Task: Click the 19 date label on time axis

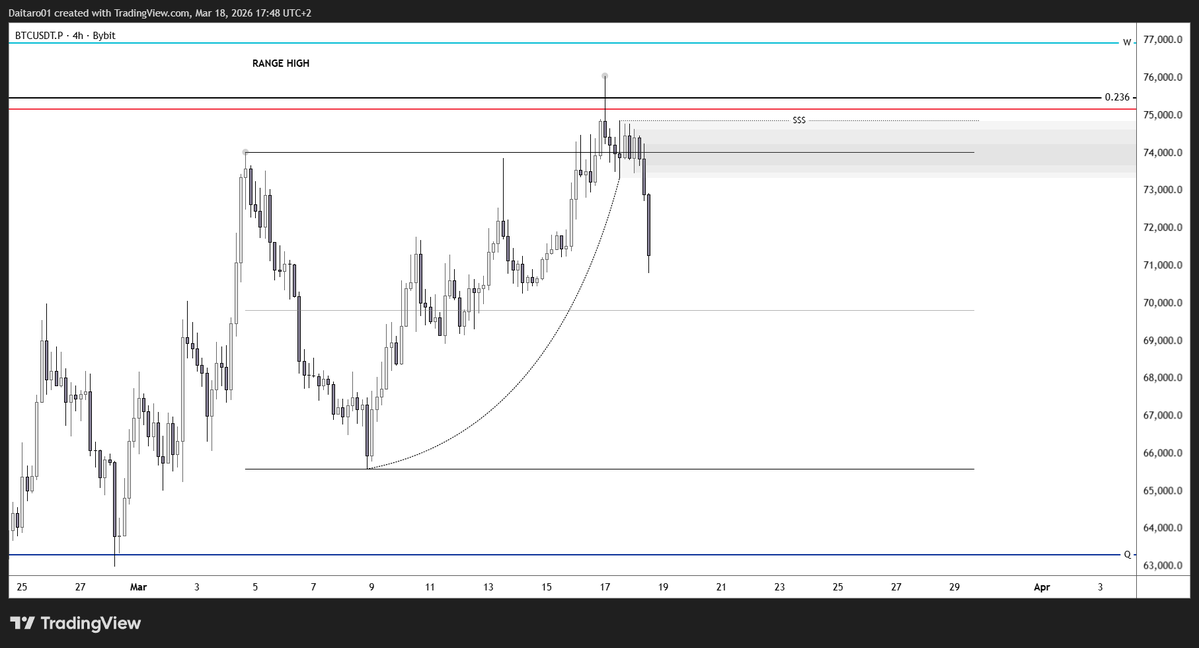Action: pyautogui.click(x=663, y=588)
